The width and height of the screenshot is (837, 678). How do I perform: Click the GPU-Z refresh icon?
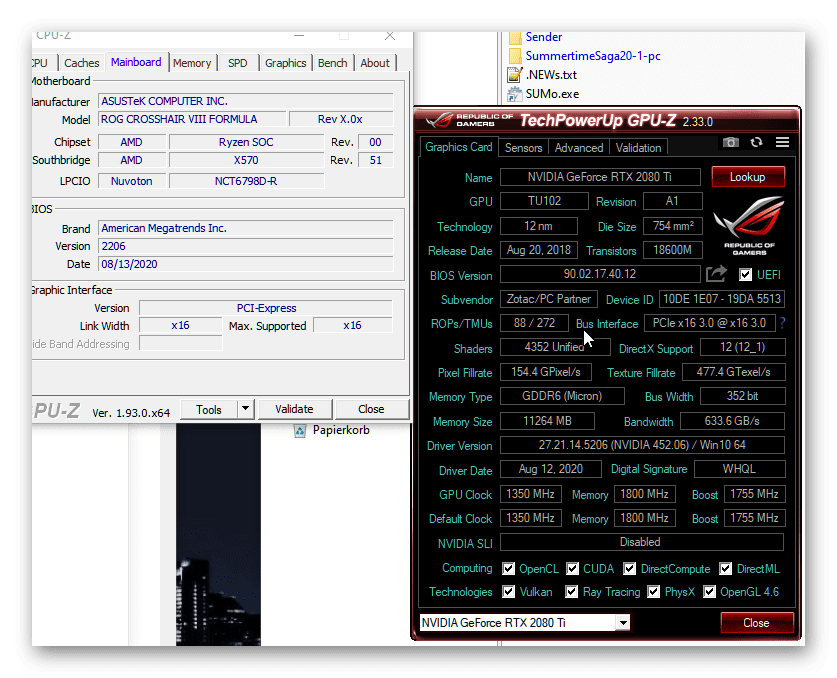[x=756, y=142]
